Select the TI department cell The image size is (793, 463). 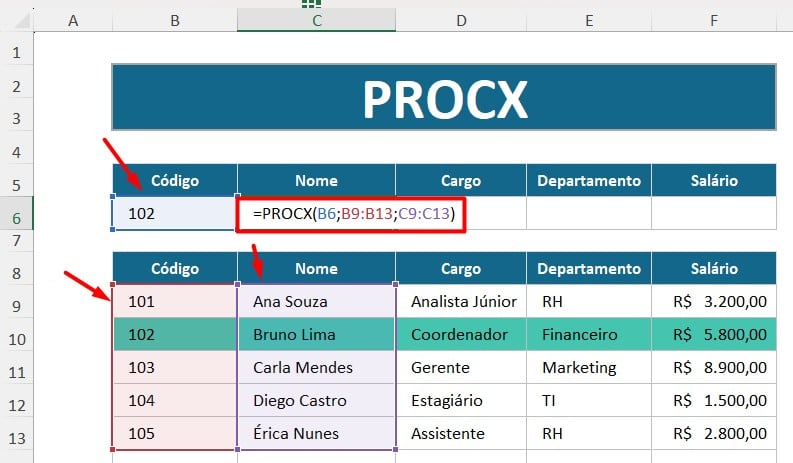(589, 400)
